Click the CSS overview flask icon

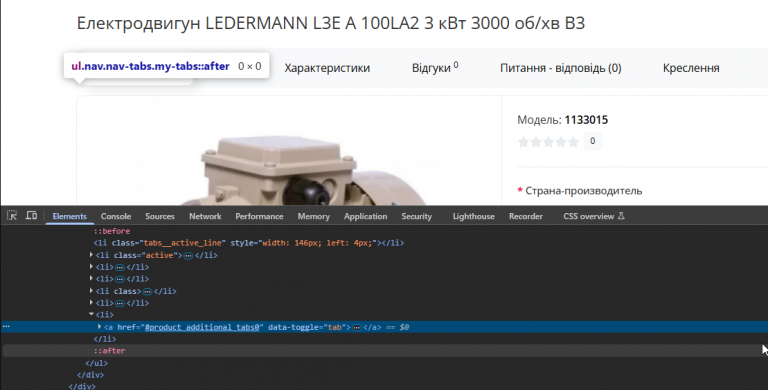tap(621, 216)
